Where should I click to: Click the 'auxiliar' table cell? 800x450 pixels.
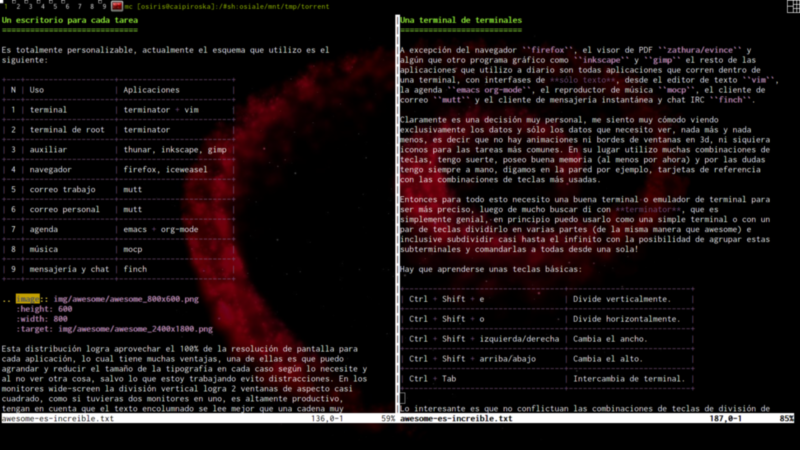pyautogui.click(x=48, y=149)
